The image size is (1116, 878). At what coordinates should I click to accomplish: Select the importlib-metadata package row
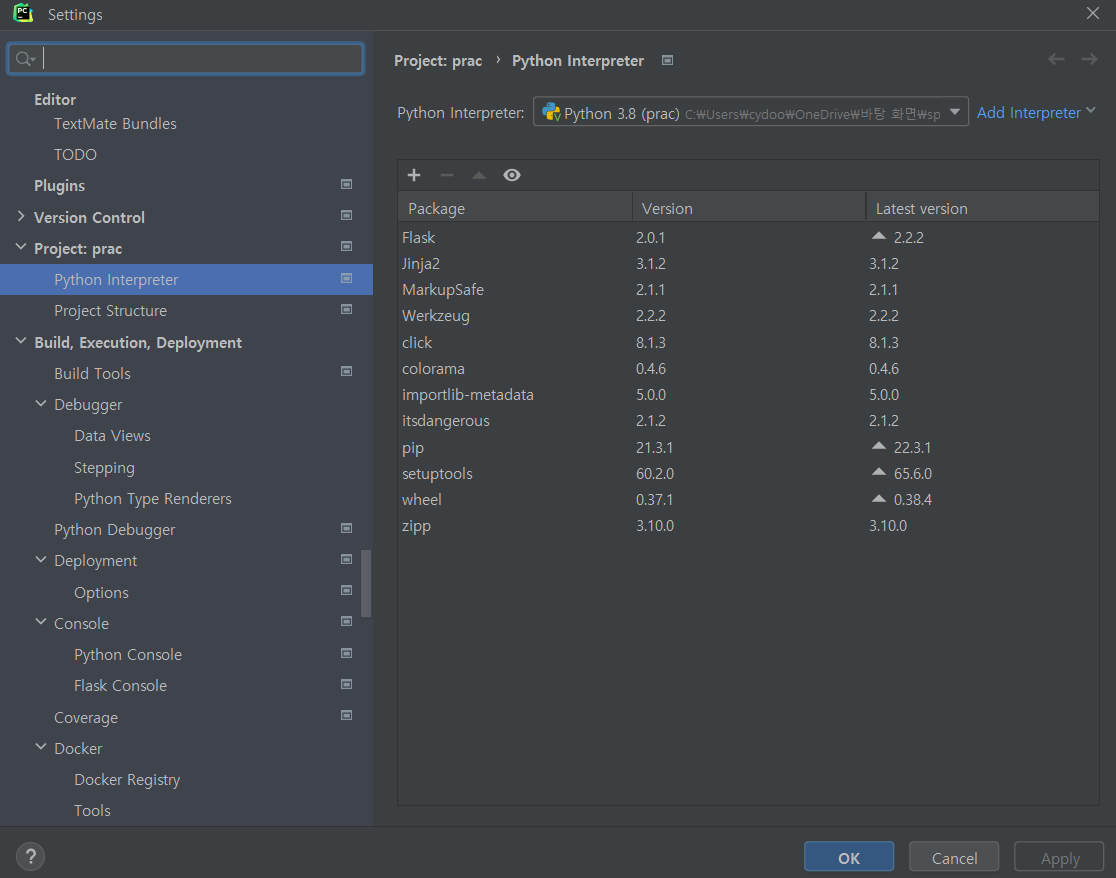click(748, 395)
